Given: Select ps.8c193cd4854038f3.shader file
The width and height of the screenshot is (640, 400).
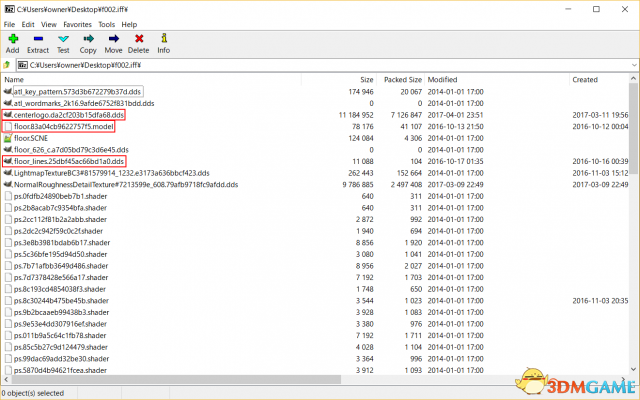Looking at the screenshot, I should 60,289.
